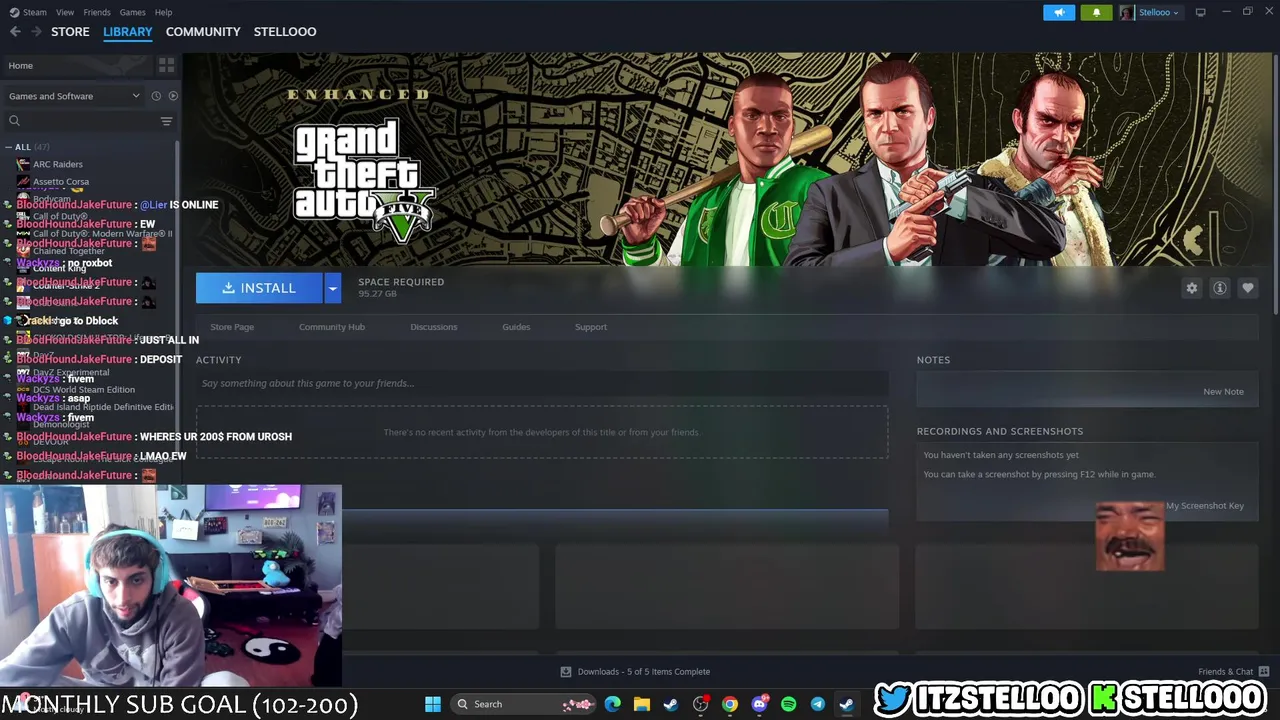Open File Explorer from the taskbar
This screenshot has width=1280, height=720.
pyautogui.click(x=642, y=704)
